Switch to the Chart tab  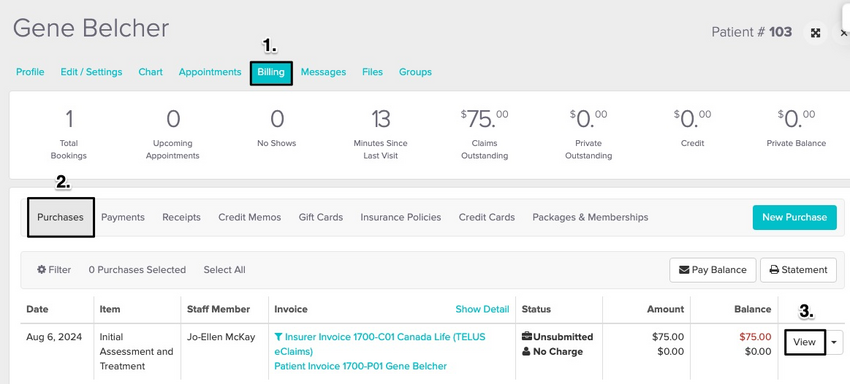(150, 72)
